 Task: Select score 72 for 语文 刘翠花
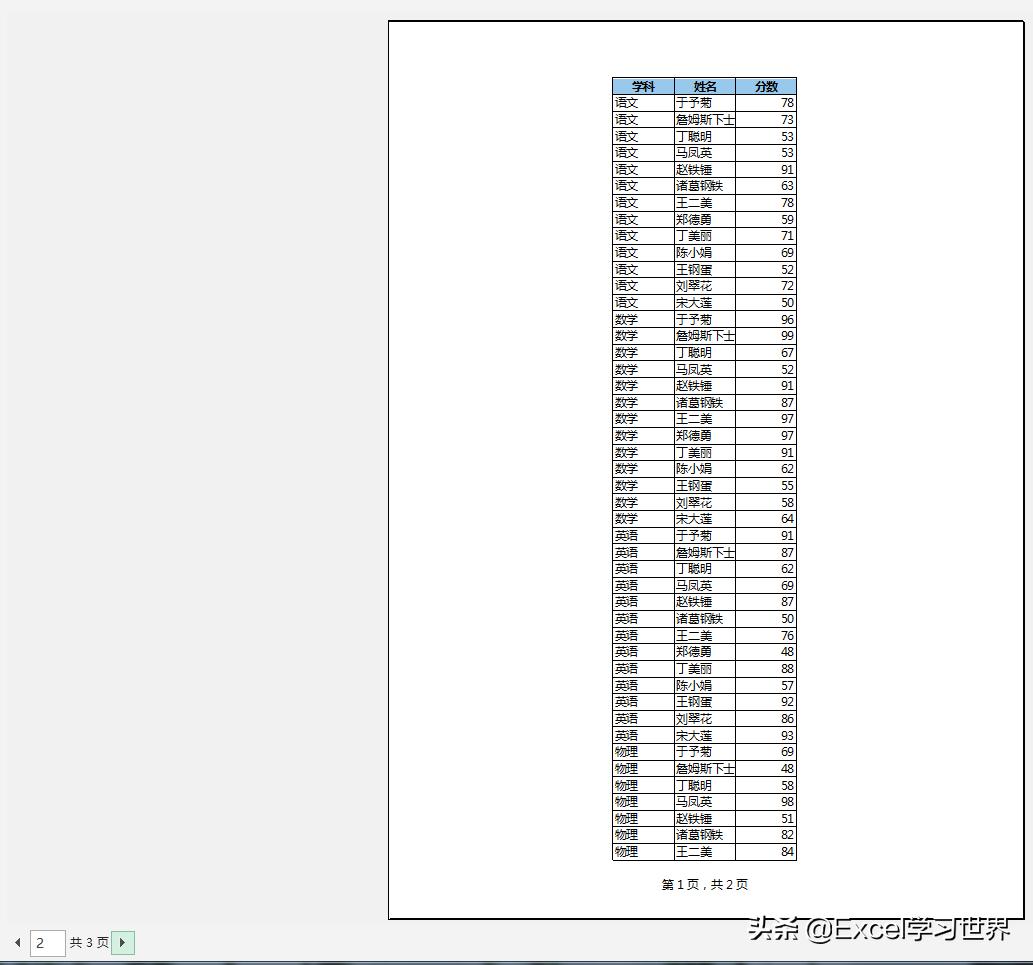click(766, 286)
